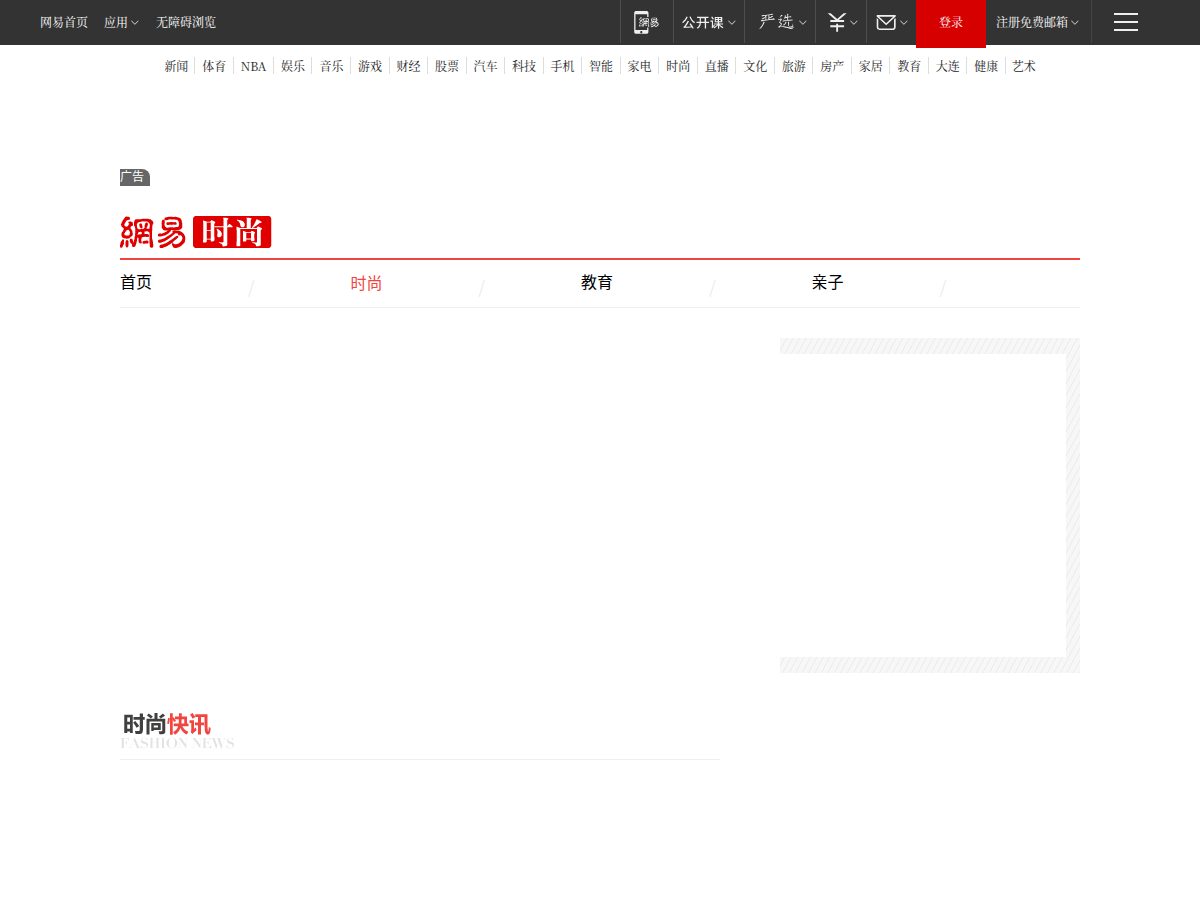
Task: Switch to the 教育 tab
Action: [x=597, y=283]
